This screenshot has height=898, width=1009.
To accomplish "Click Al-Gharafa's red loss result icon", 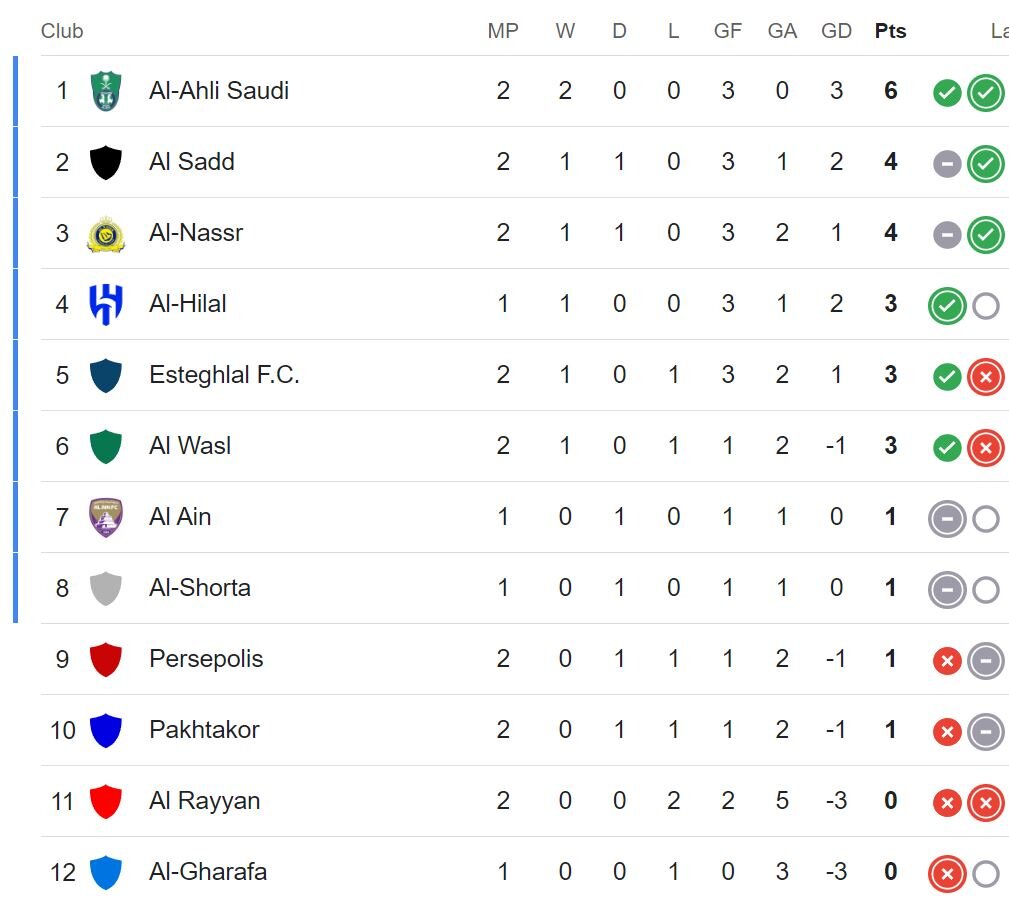I will click(x=947, y=874).
